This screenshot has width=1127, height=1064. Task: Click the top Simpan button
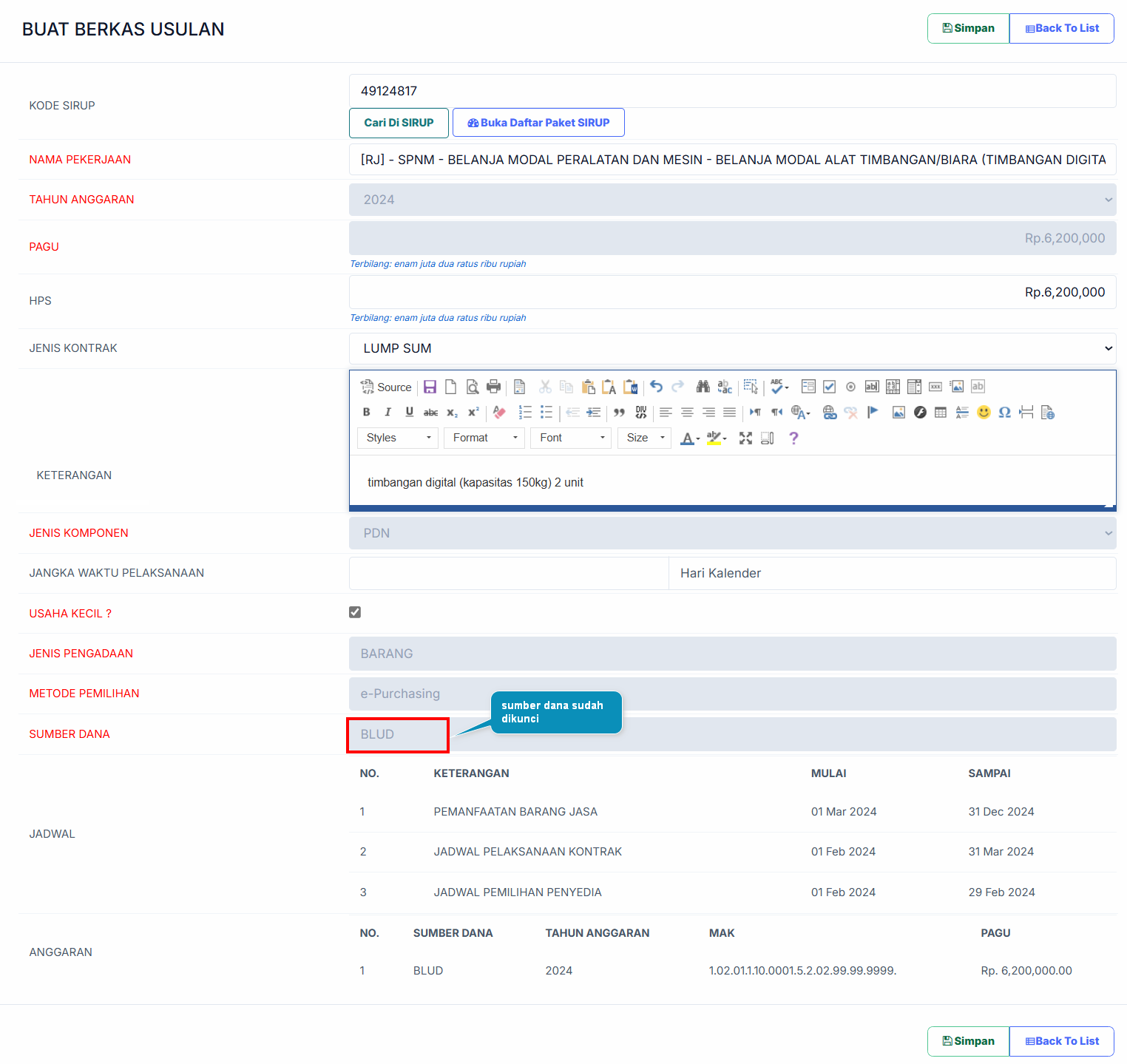point(968,29)
